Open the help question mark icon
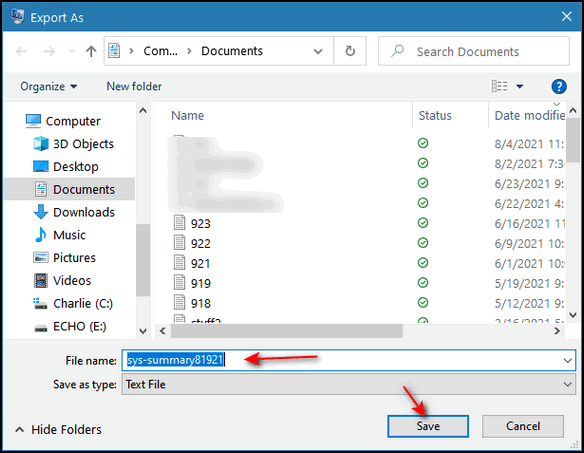Viewport: 584px width, 453px height. point(559,86)
